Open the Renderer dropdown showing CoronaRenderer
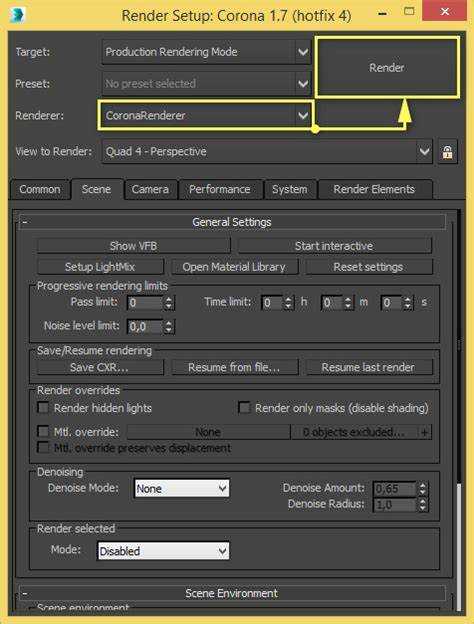Viewport: 474px width, 624px height. tap(206, 115)
